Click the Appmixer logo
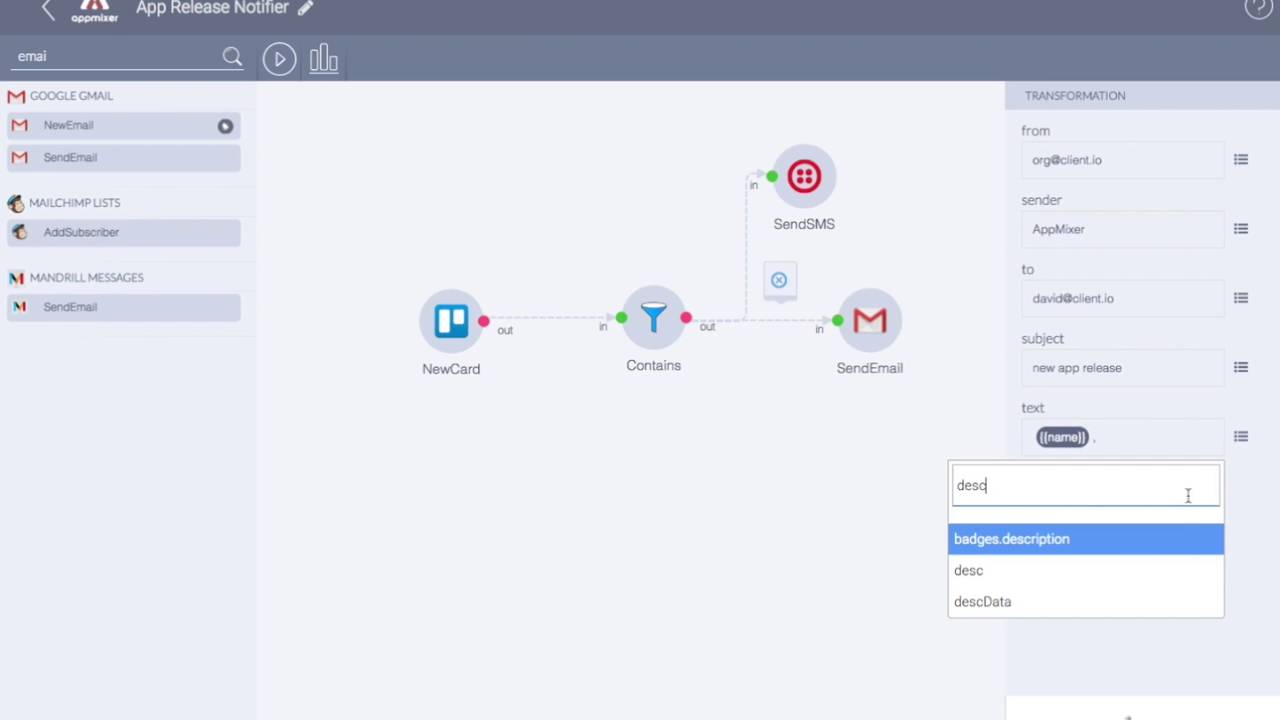 point(94,10)
